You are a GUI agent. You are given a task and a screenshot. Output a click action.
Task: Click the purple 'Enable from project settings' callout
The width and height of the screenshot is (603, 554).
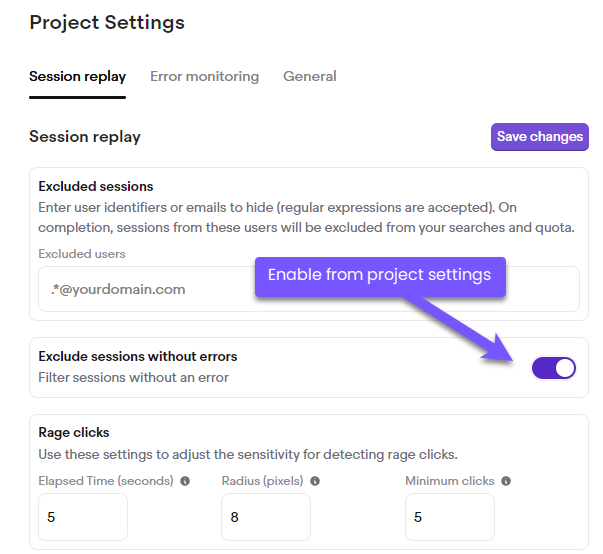[x=380, y=275]
